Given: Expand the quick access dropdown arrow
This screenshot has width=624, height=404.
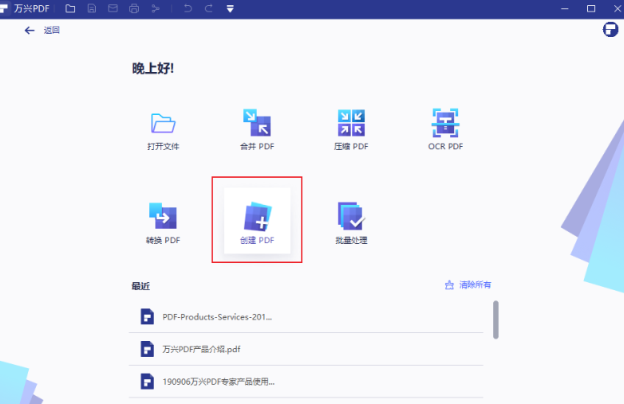Looking at the screenshot, I should (230, 9).
